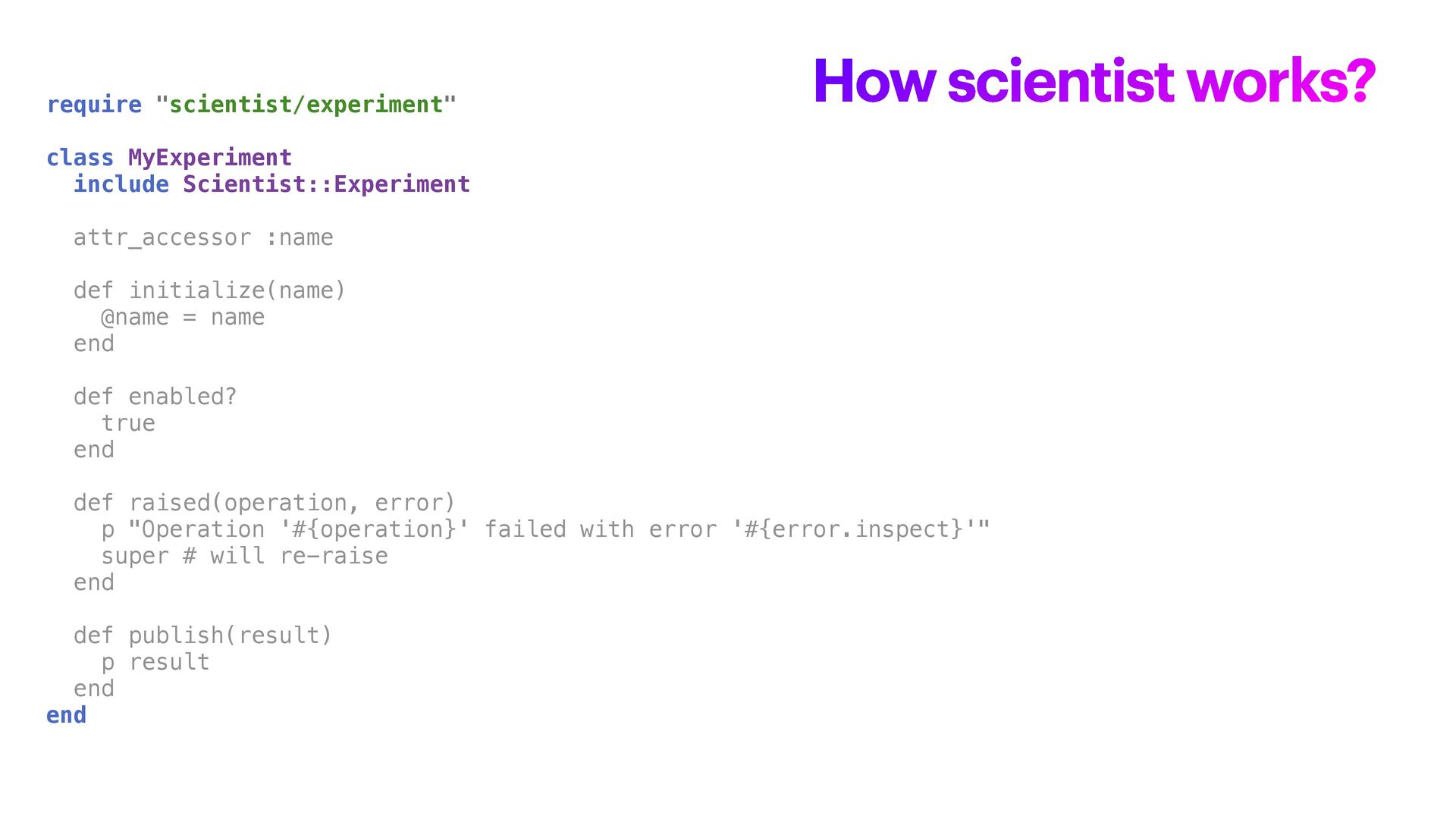Click the "def publish(result)" line

pyautogui.click(x=202, y=635)
